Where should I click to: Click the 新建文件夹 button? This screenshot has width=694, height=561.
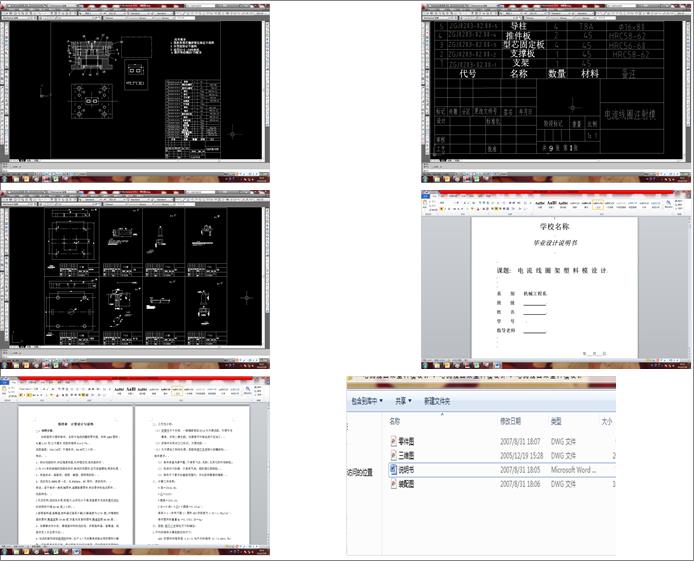click(x=437, y=401)
